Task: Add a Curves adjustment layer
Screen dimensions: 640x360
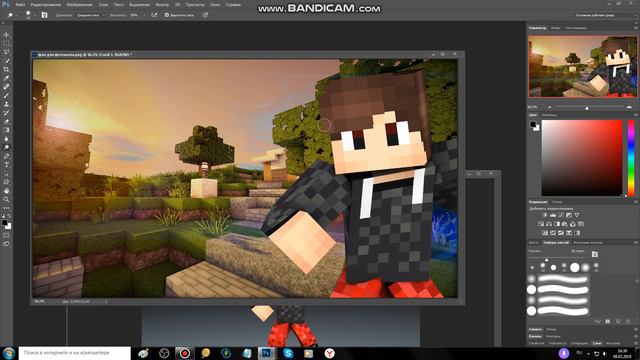Action: [561, 215]
